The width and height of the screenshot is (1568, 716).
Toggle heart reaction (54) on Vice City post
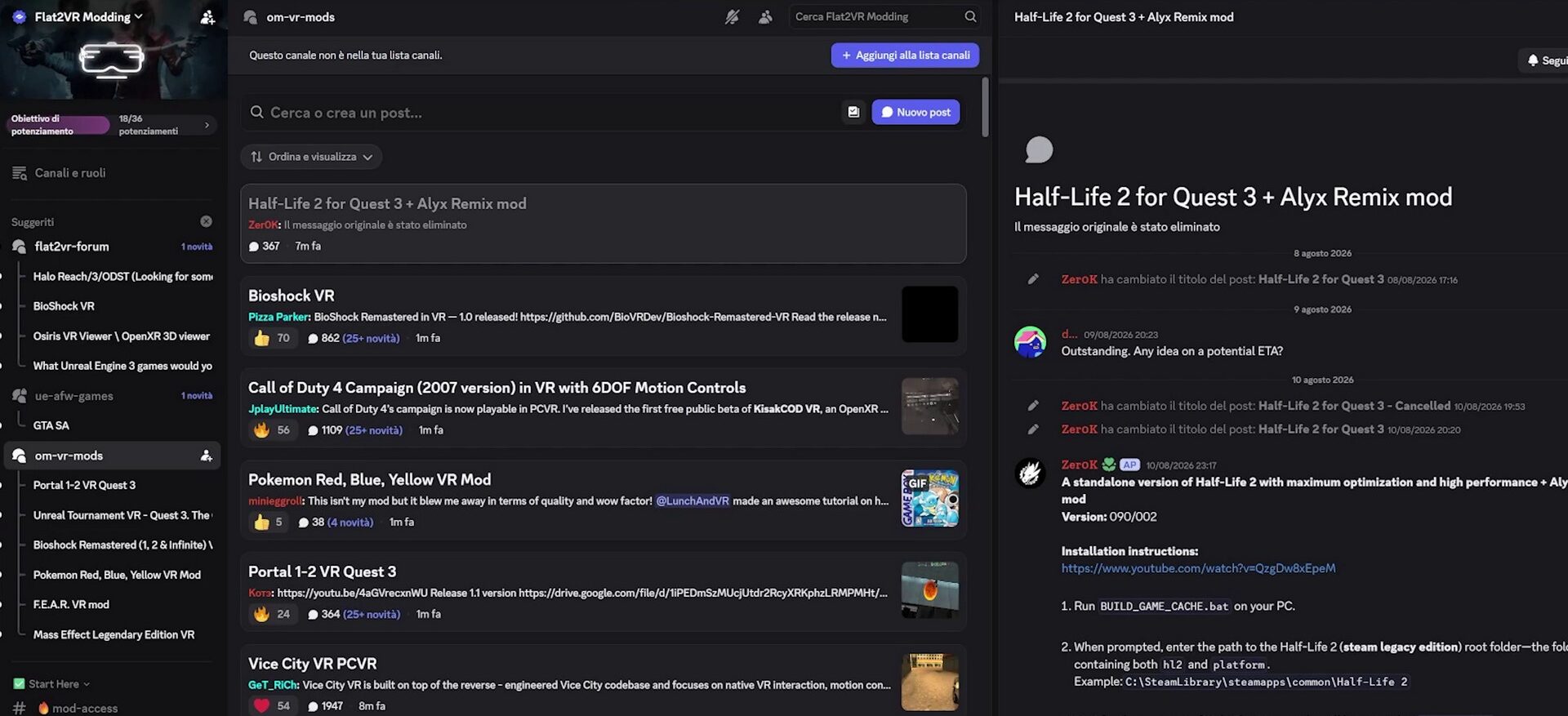click(x=272, y=706)
